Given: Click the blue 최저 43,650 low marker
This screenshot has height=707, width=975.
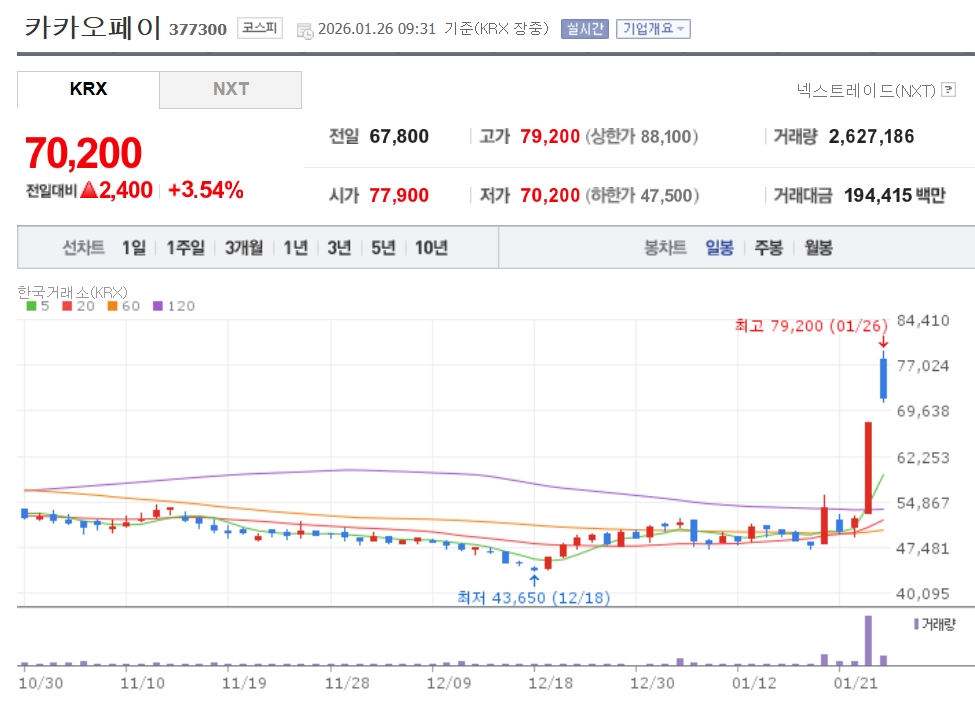Looking at the screenshot, I should coord(533,597).
